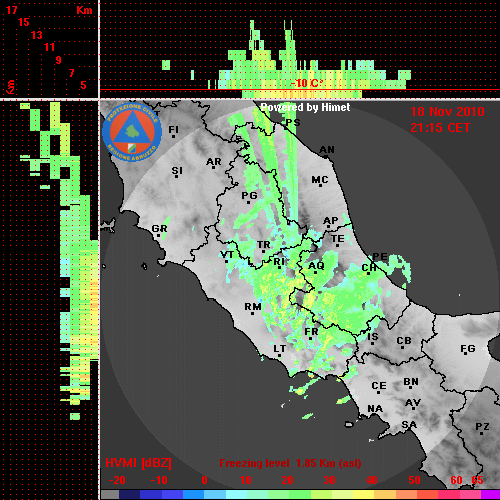This screenshot has height=500, width=500.
Task: Click the '-10 C°' isotherm label
Action: click(x=307, y=83)
